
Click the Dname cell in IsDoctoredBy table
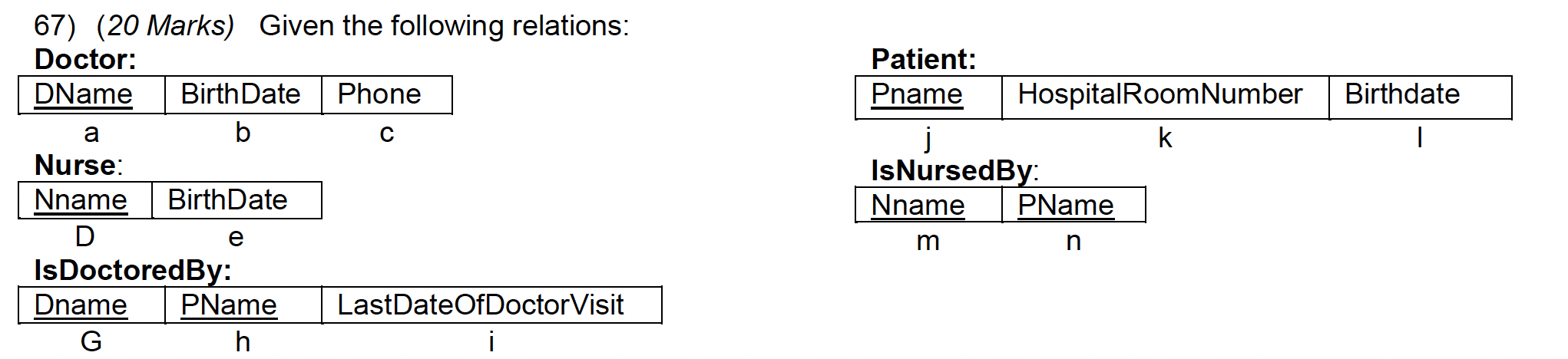pos(91,305)
